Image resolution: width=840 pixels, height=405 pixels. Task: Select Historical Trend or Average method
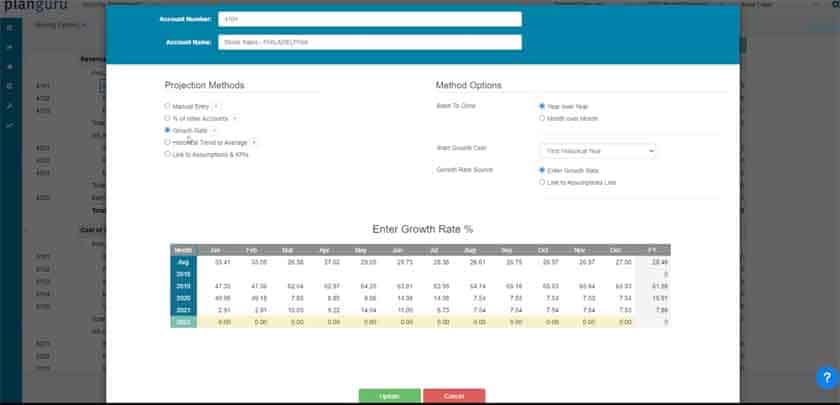[168, 142]
